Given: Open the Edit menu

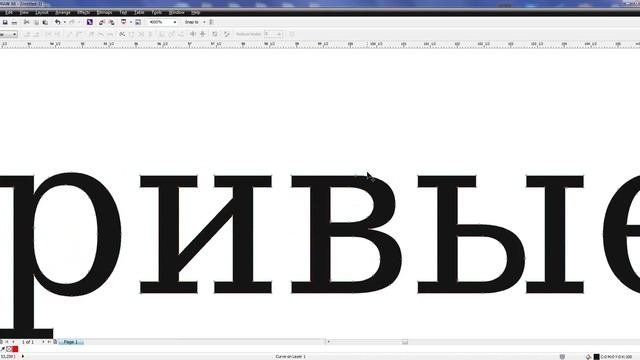Looking at the screenshot, I should [x=9, y=13].
